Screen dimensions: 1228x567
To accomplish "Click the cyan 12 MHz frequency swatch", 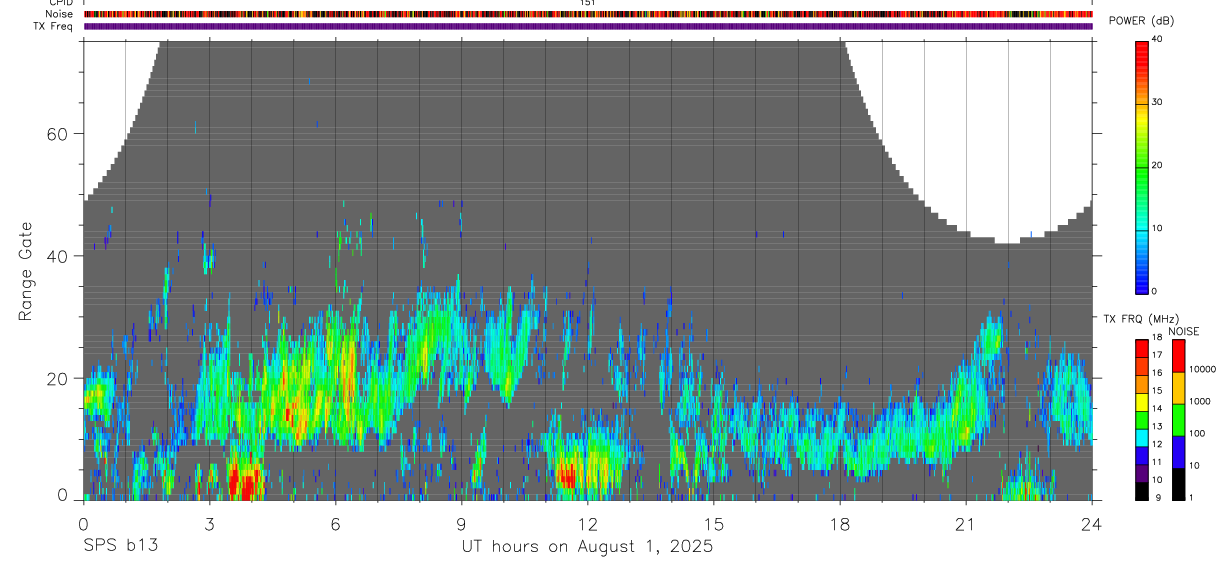I will pos(1142,437).
